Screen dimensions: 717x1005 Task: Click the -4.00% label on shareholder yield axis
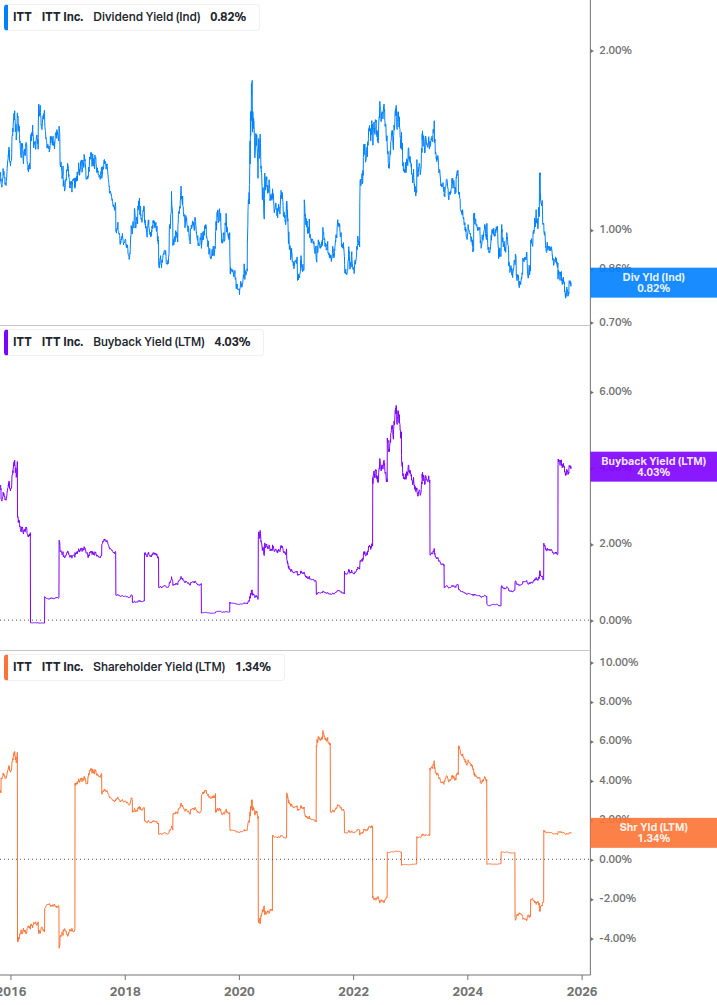[x=615, y=938]
